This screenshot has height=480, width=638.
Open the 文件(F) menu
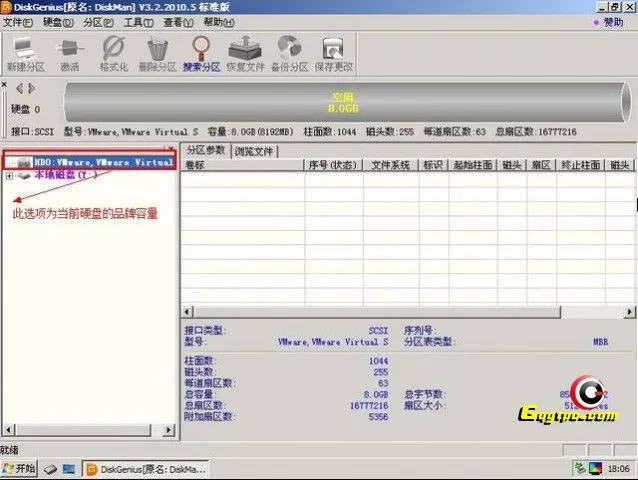point(17,22)
